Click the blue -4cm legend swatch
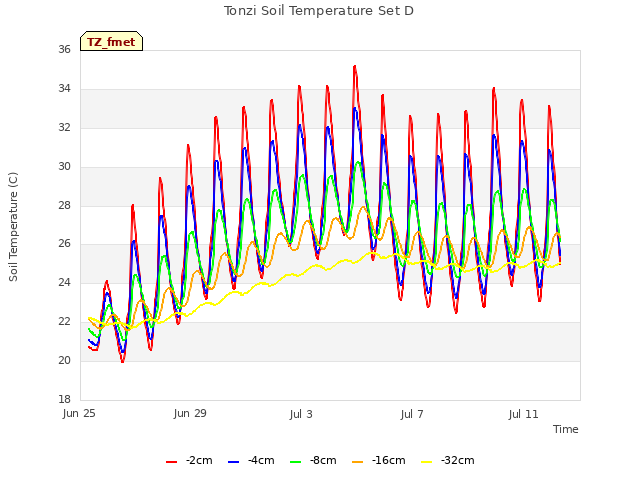This screenshot has width=640, height=480. pos(233,462)
